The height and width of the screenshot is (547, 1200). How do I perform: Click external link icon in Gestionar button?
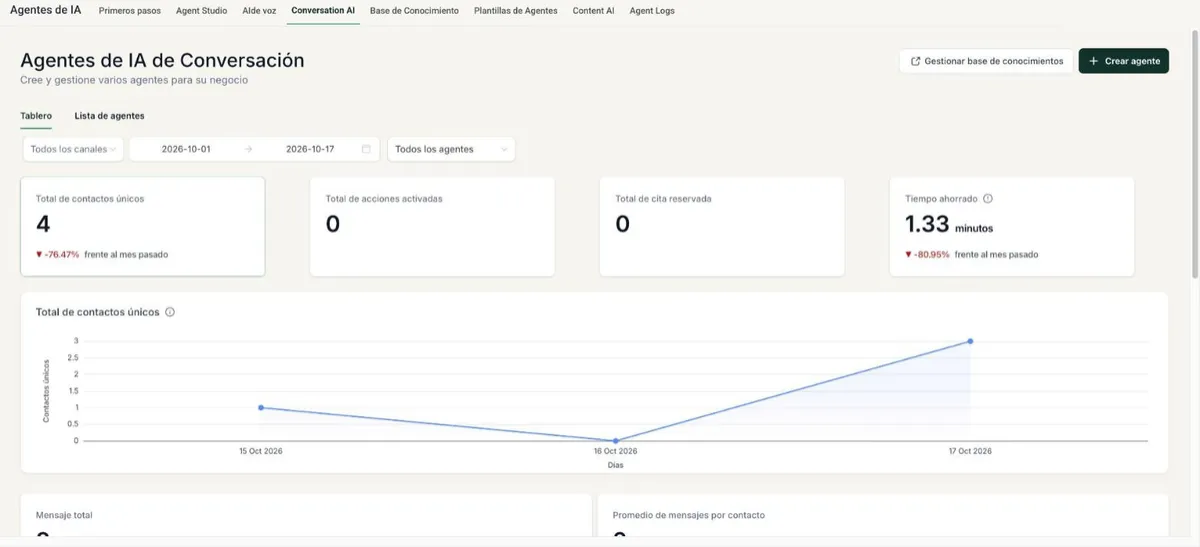pyautogui.click(x=915, y=61)
